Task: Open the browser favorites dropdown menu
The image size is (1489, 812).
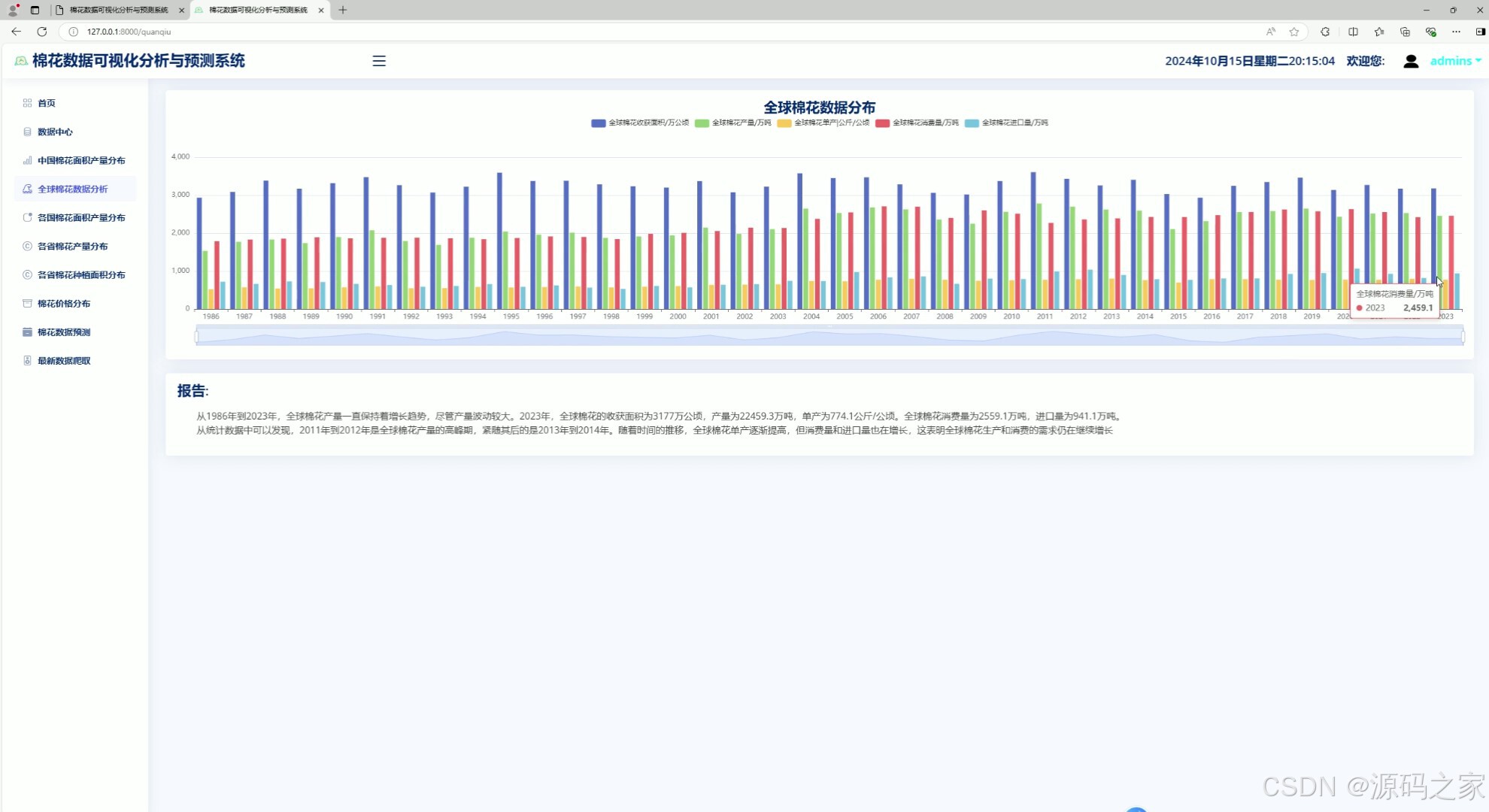Action: pyautogui.click(x=1378, y=32)
